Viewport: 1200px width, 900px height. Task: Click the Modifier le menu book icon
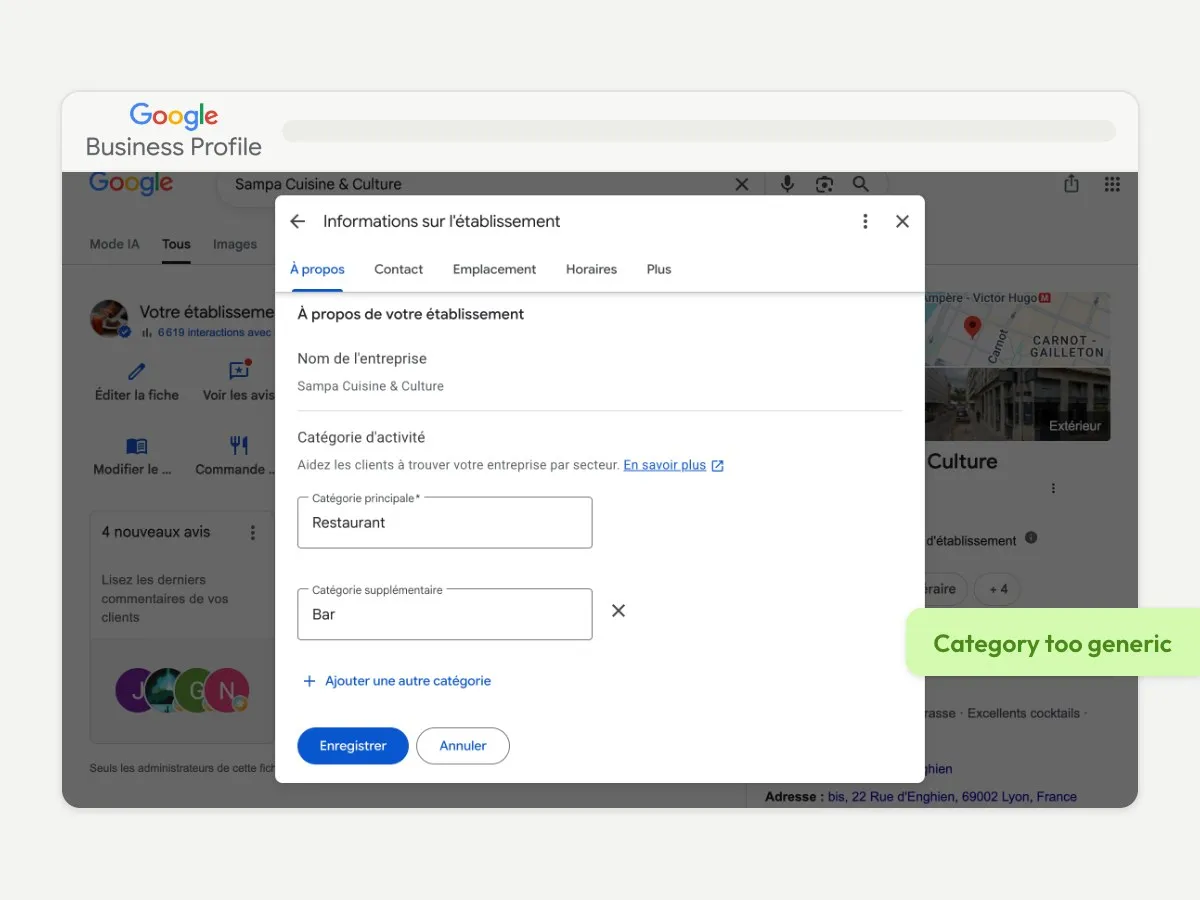[x=136, y=446]
